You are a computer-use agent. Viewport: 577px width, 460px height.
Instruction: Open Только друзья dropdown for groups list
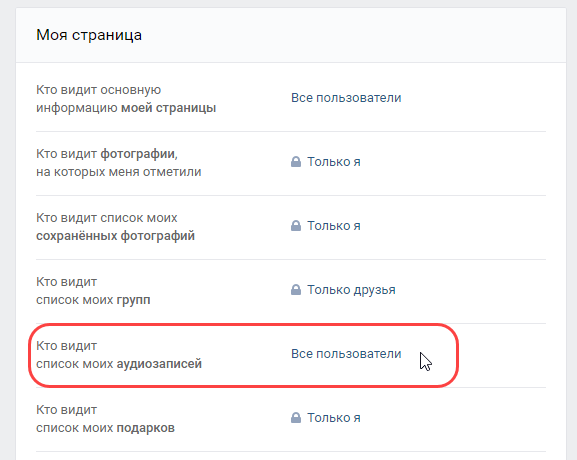pos(351,290)
